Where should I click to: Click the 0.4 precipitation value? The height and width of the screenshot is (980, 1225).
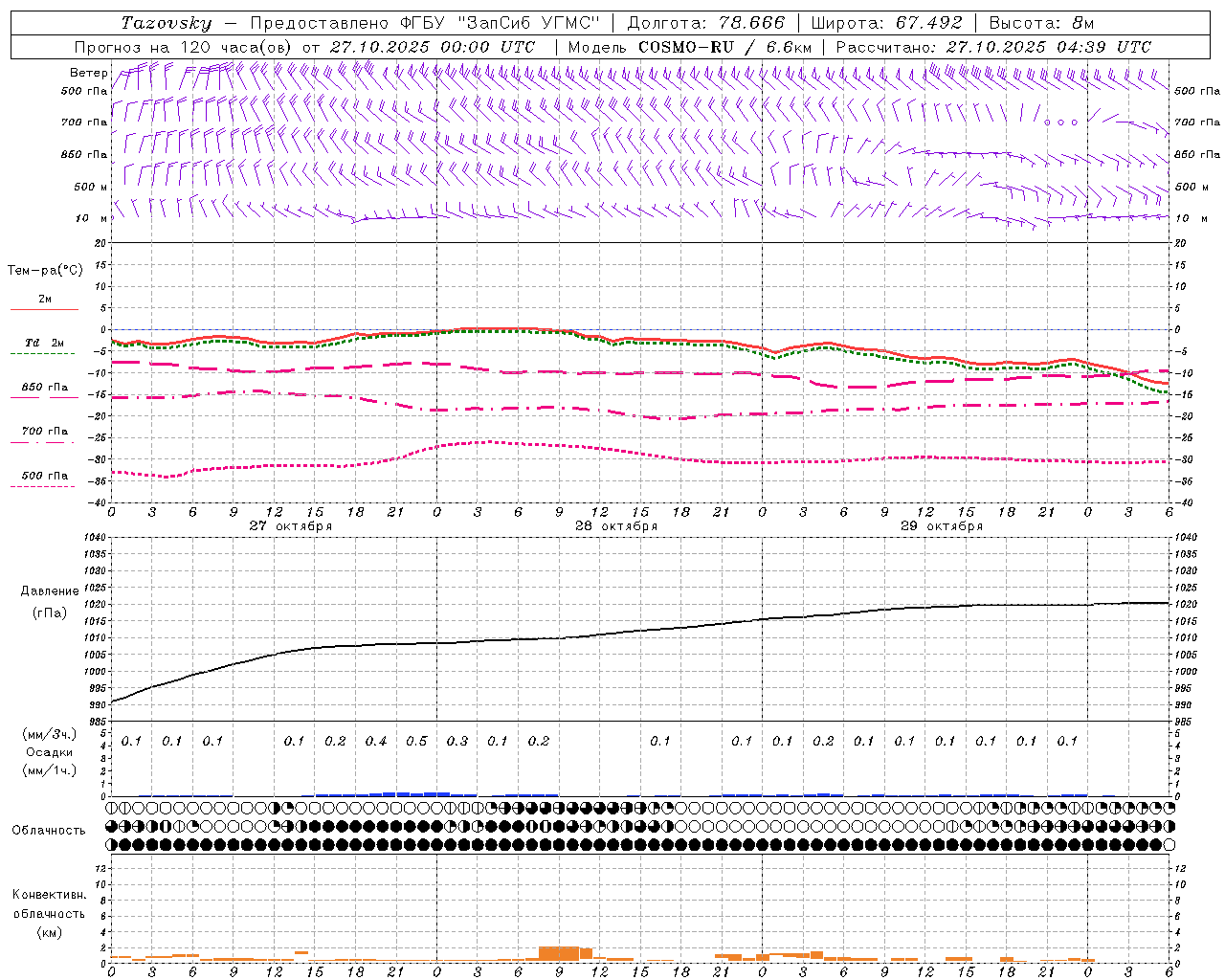(x=376, y=742)
